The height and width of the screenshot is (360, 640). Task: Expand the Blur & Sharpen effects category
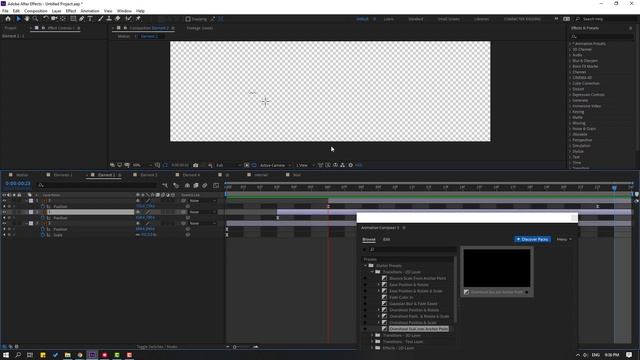pos(571,60)
